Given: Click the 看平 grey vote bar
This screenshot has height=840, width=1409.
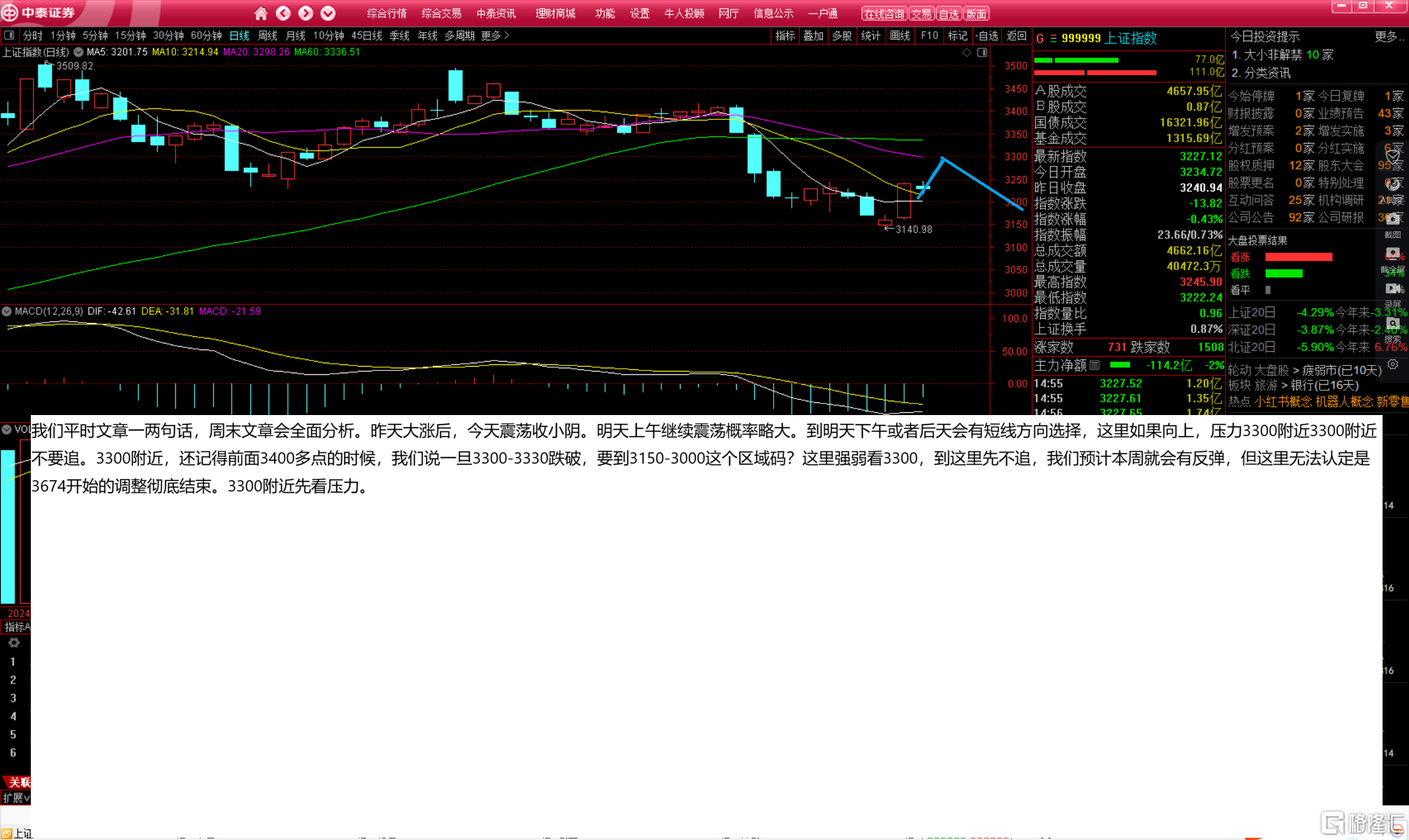Looking at the screenshot, I should point(1268,291).
